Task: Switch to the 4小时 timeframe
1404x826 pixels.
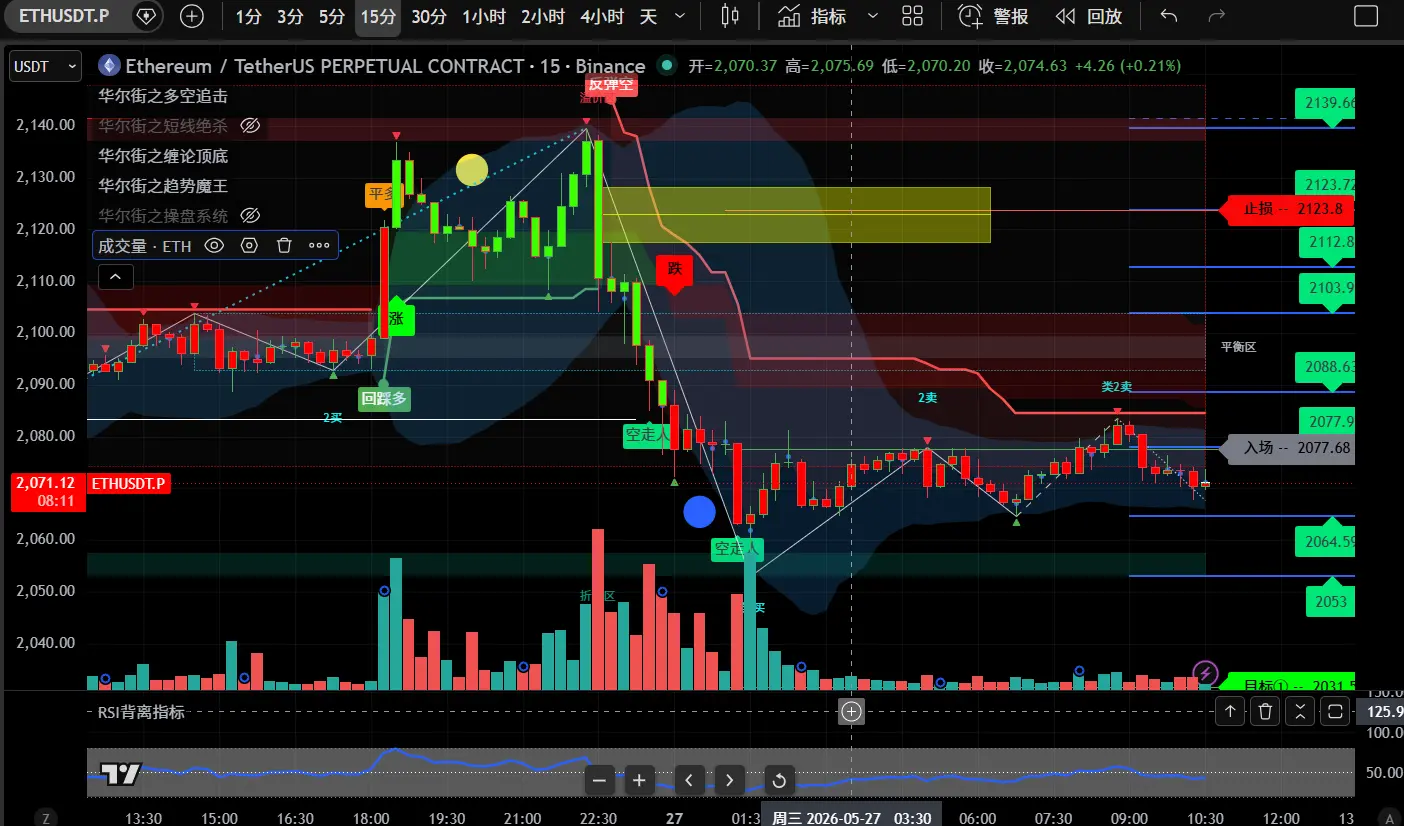Action: (602, 16)
